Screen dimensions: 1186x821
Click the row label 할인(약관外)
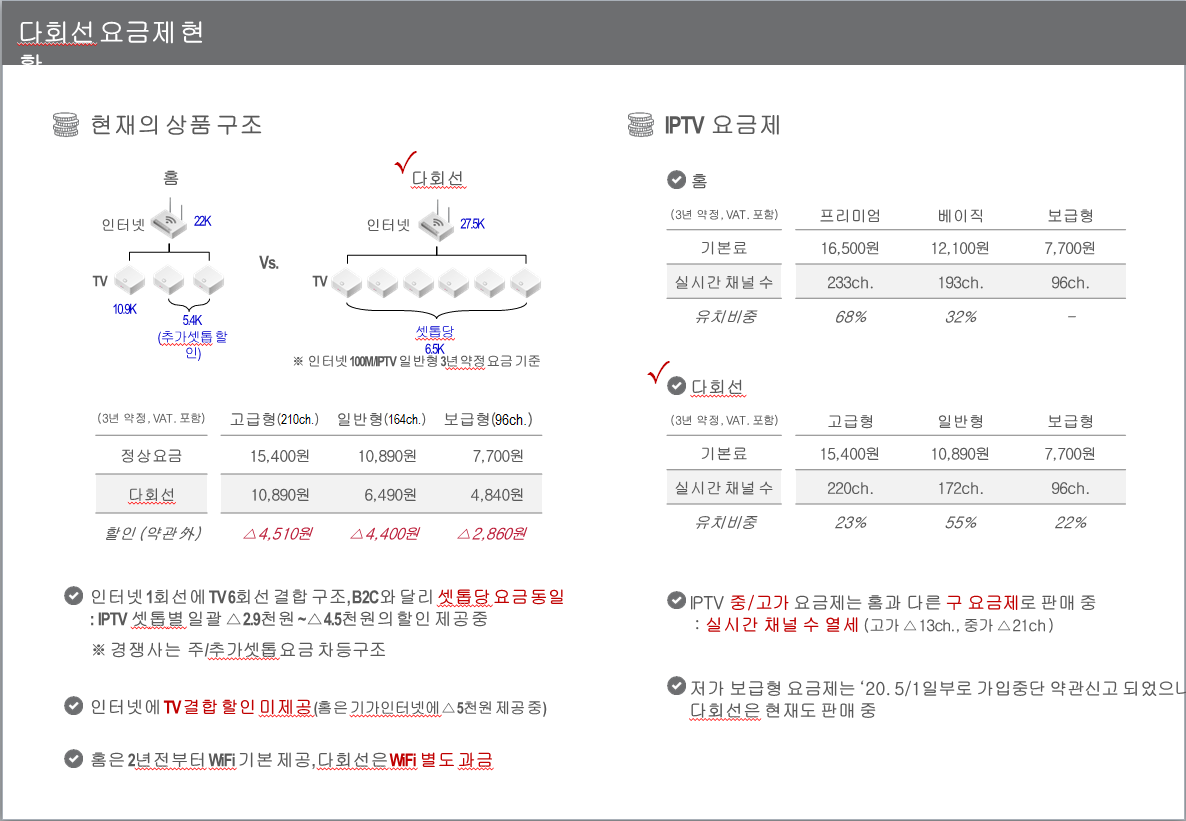coord(152,533)
